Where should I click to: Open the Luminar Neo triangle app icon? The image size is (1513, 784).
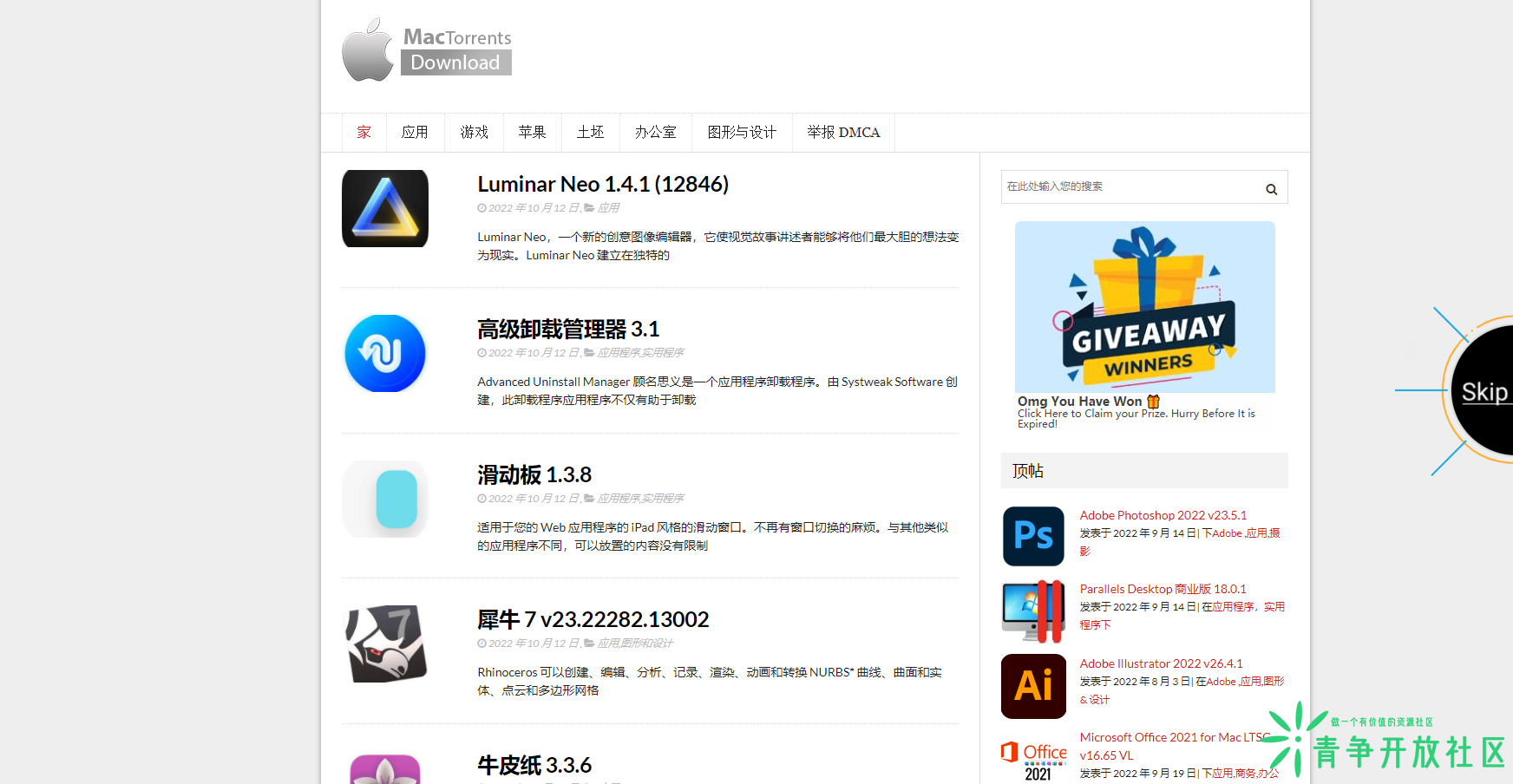[385, 208]
